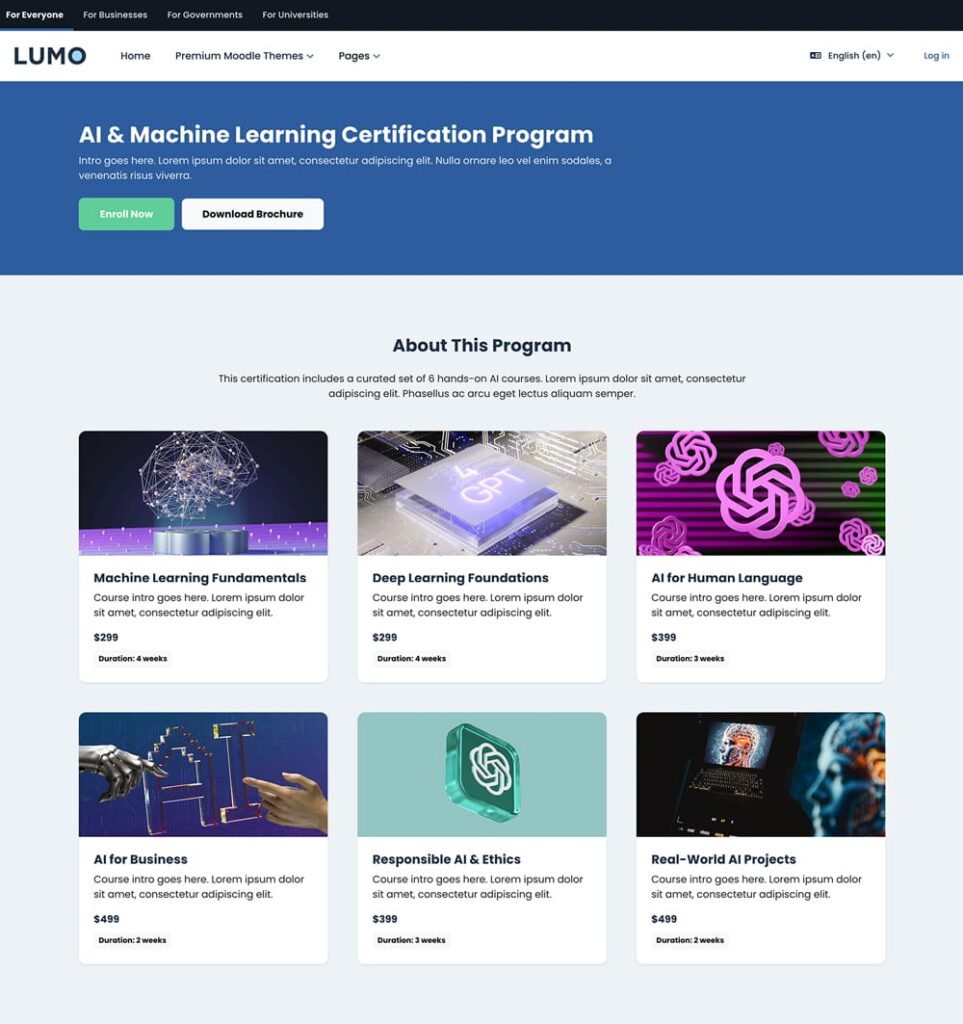
Task: Open the English (en) language dropdown
Action: [x=855, y=56]
